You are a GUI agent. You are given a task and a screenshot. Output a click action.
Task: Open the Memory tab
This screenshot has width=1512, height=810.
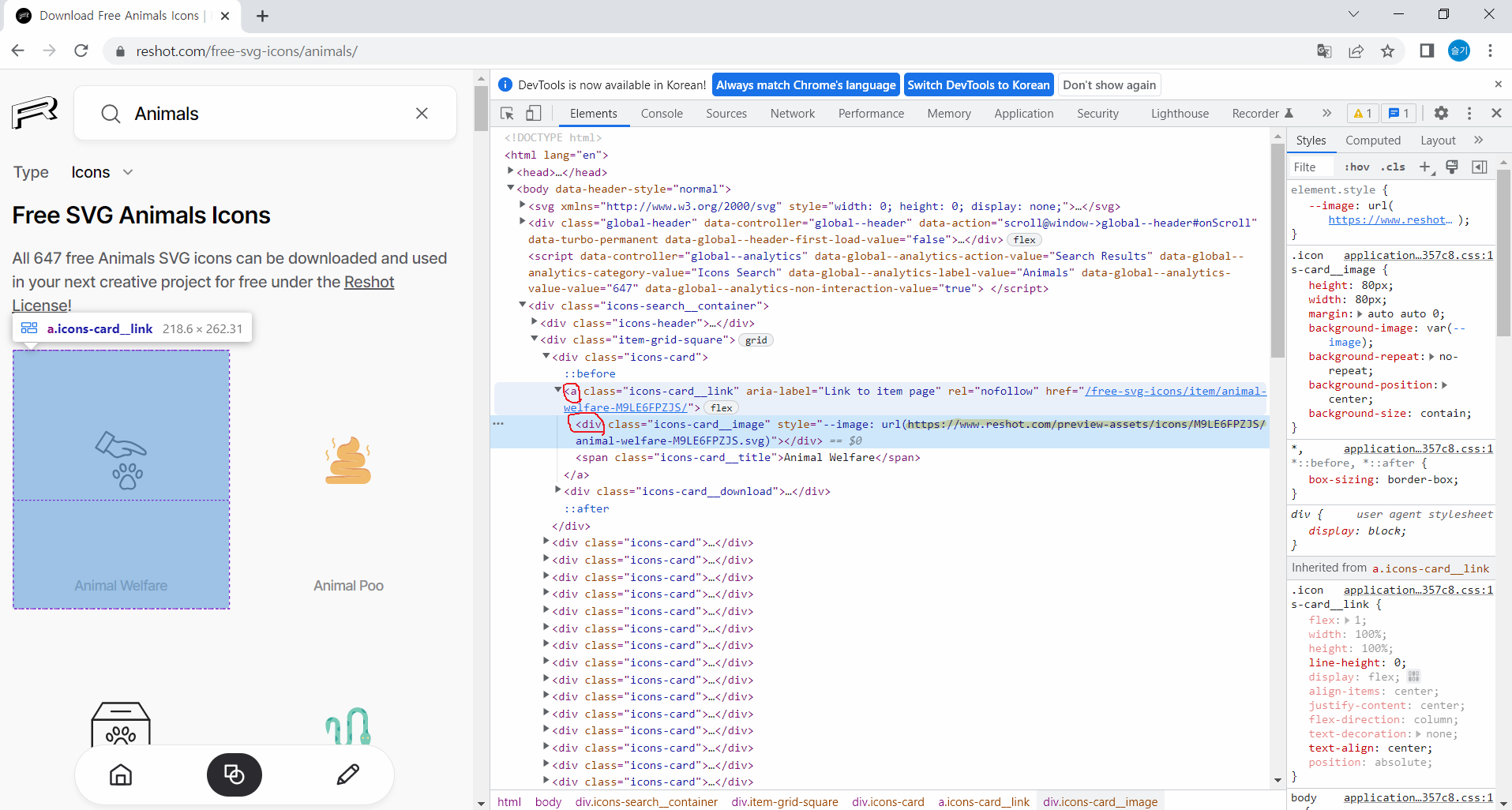click(x=949, y=114)
